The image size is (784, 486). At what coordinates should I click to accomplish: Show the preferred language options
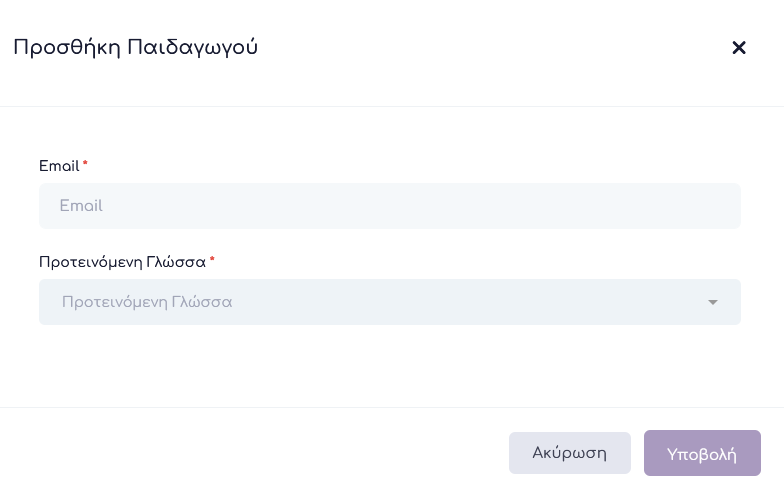tap(390, 302)
